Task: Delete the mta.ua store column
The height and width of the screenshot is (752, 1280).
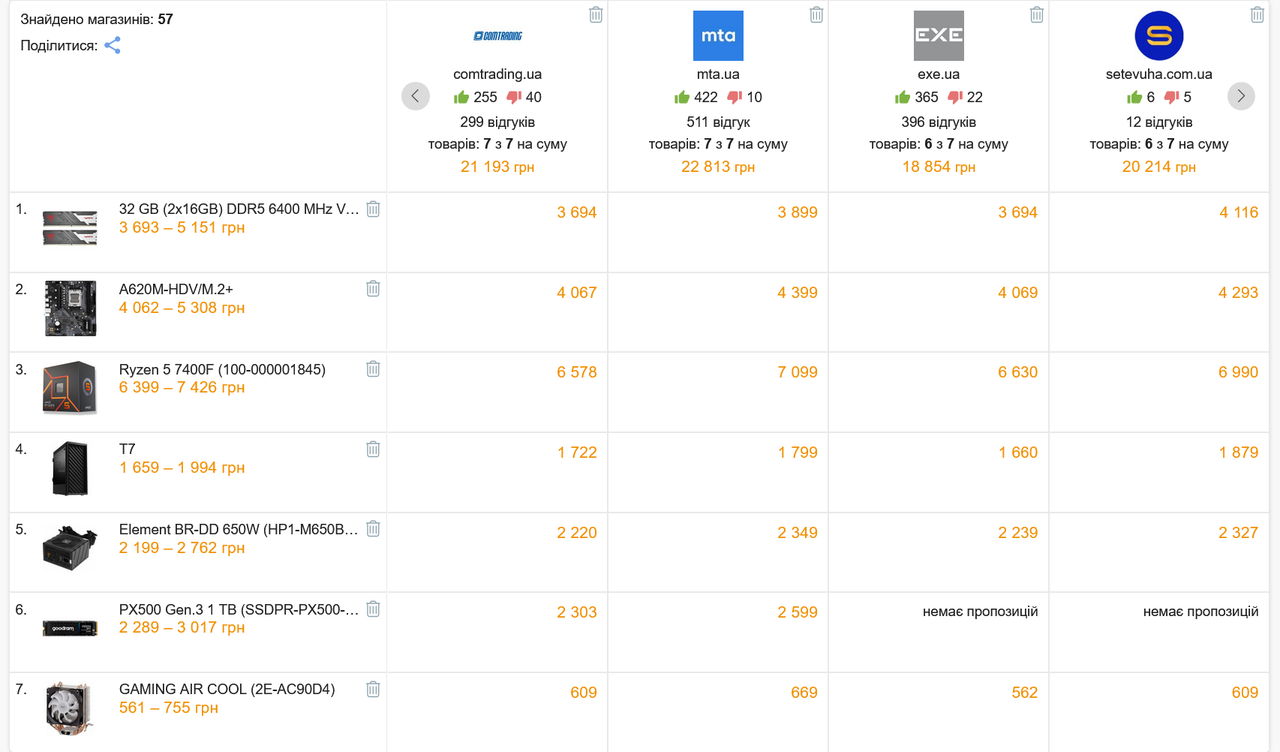Action: (x=817, y=15)
